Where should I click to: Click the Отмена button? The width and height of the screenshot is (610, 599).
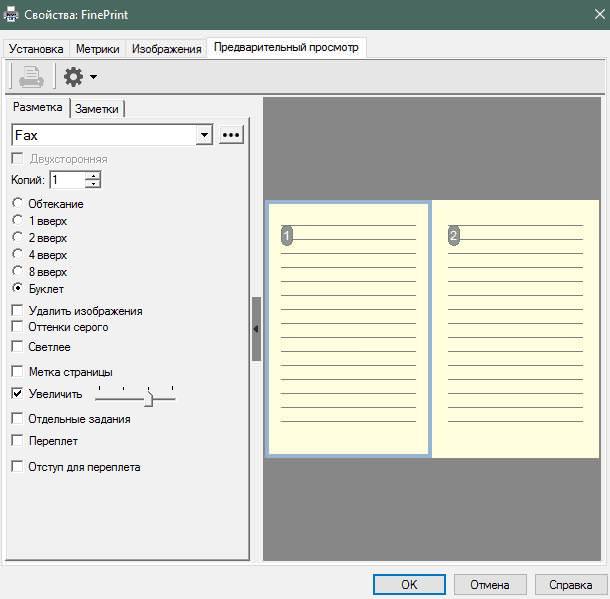coord(490,585)
